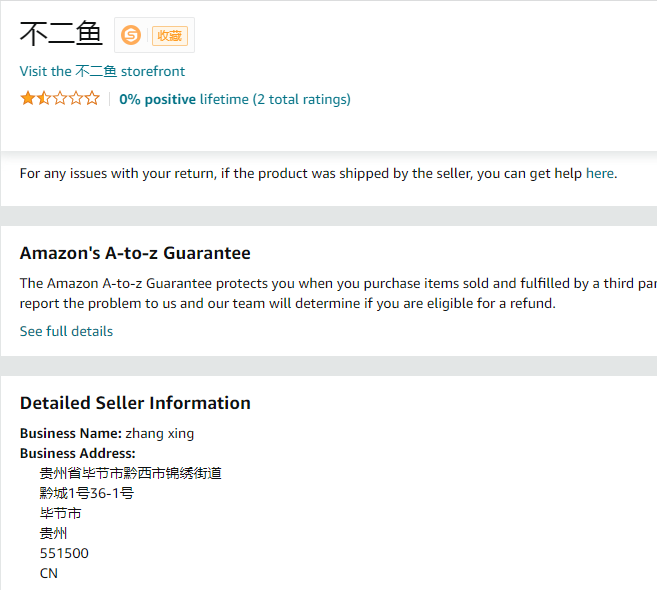Click the address line 贵州省毕节市黔西市锦绣街道
Viewport: 657px width, 590px height.
[x=130, y=473]
